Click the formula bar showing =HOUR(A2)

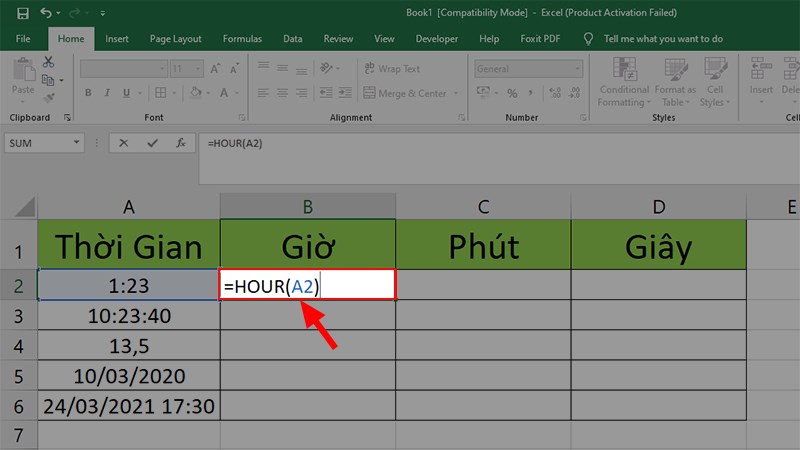499,158
